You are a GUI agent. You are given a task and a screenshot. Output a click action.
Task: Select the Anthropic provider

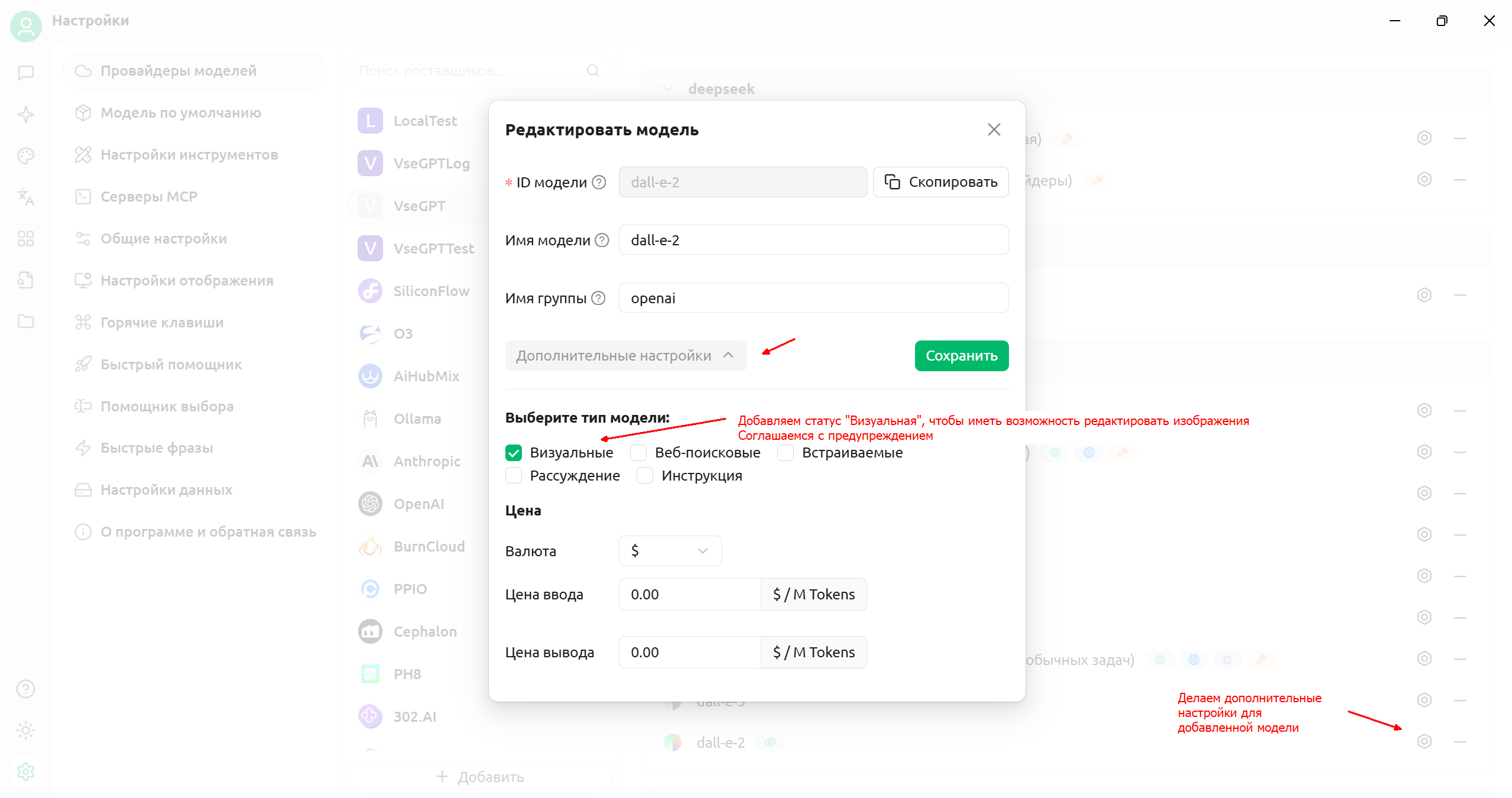(x=417, y=462)
